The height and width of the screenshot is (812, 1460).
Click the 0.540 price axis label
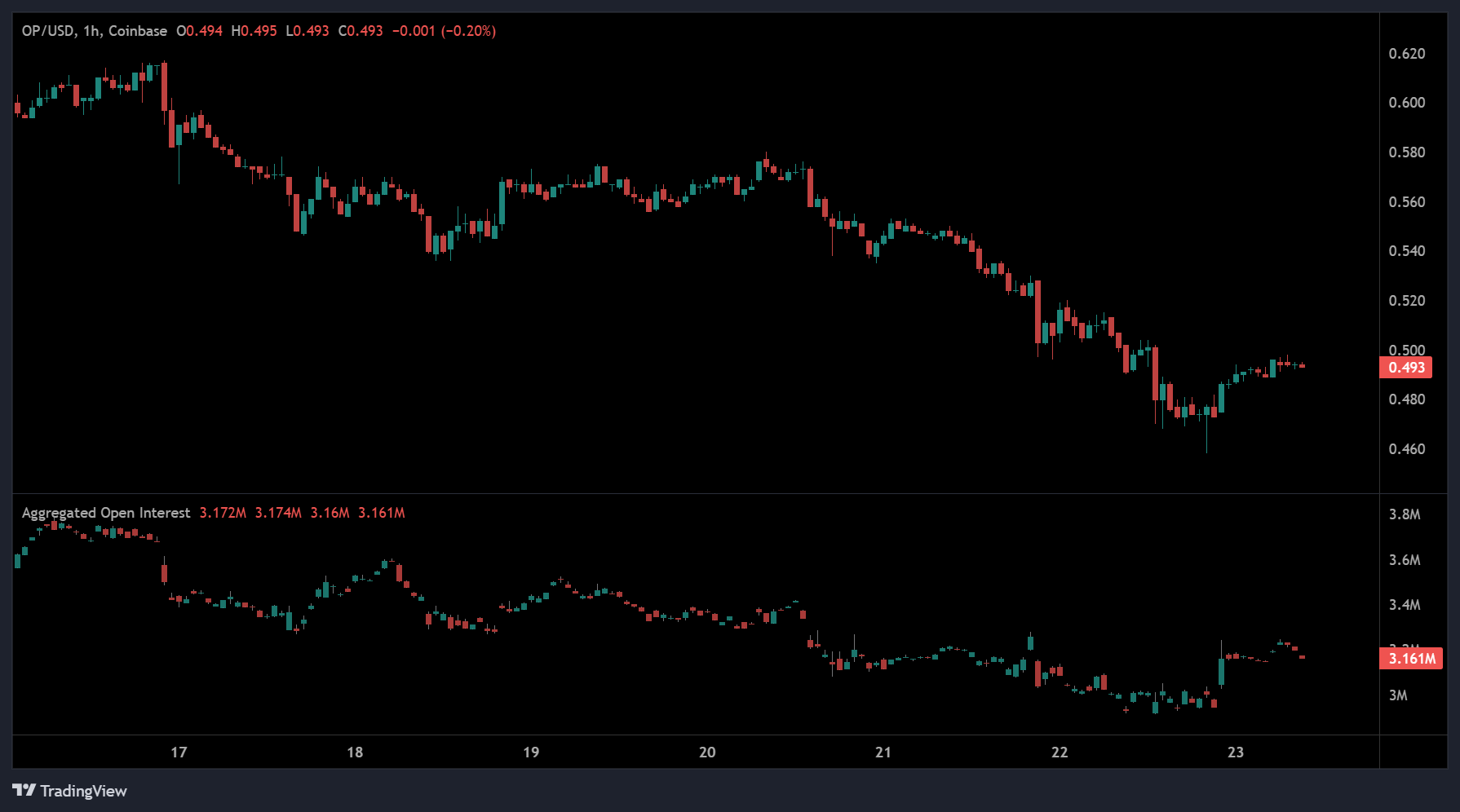pyautogui.click(x=1407, y=251)
